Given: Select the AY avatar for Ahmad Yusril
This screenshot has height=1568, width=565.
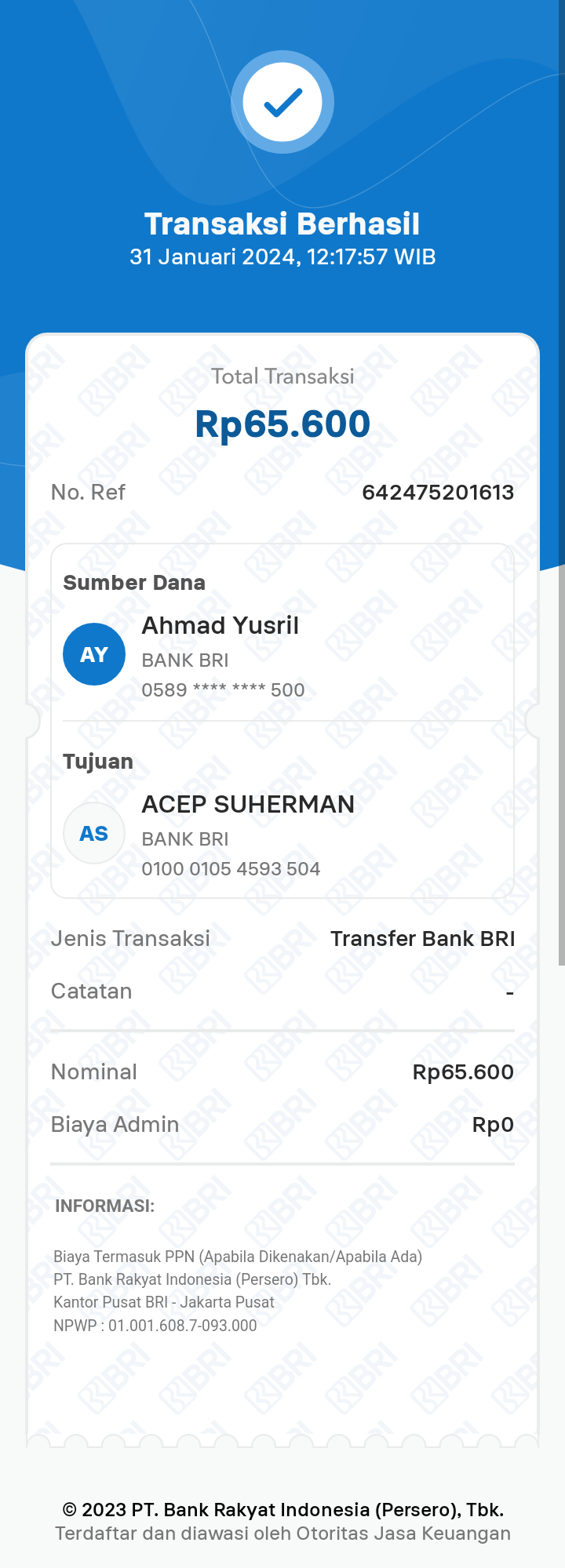Looking at the screenshot, I should tap(94, 654).
